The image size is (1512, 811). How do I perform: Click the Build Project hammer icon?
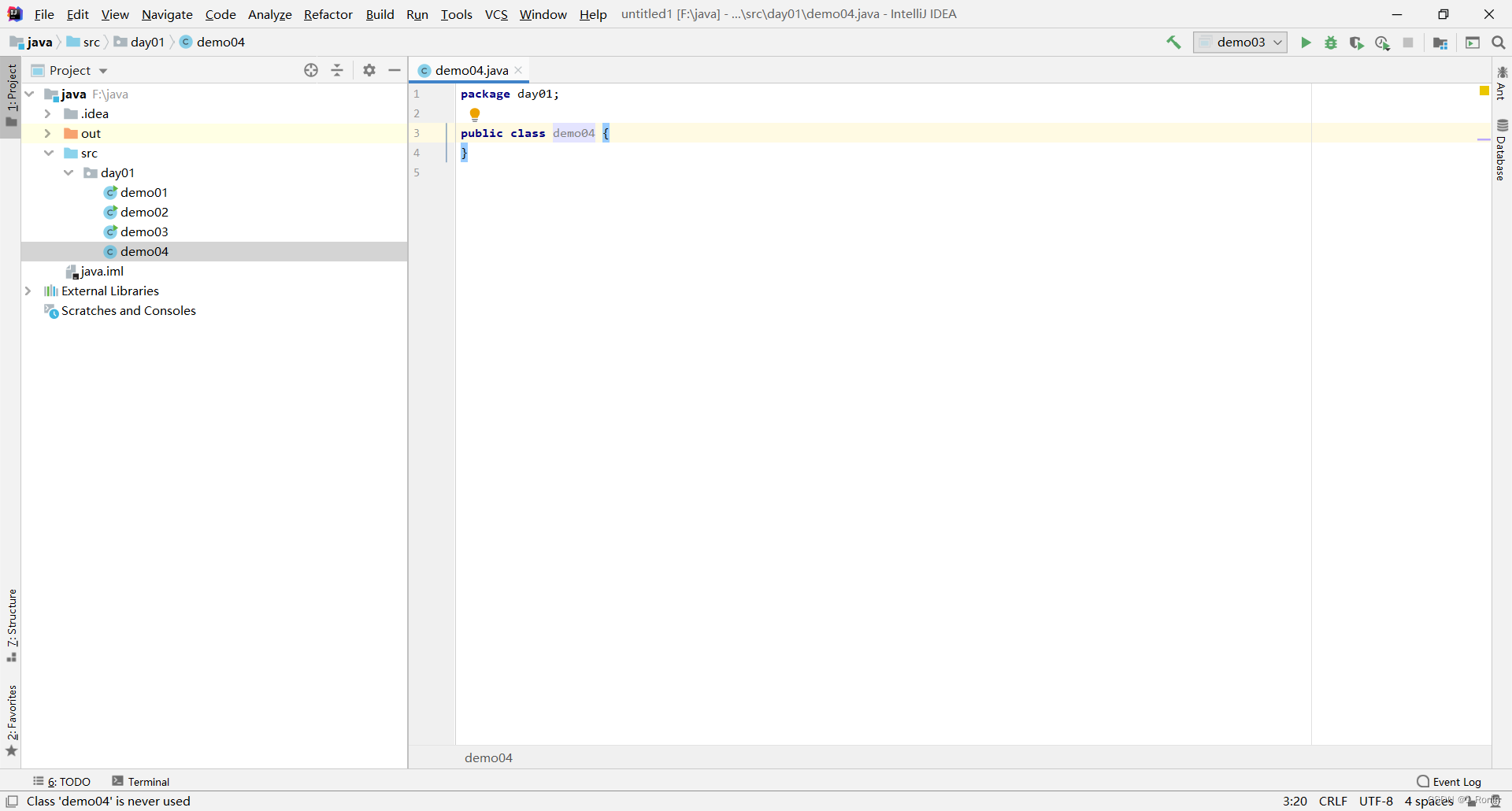pyautogui.click(x=1173, y=43)
